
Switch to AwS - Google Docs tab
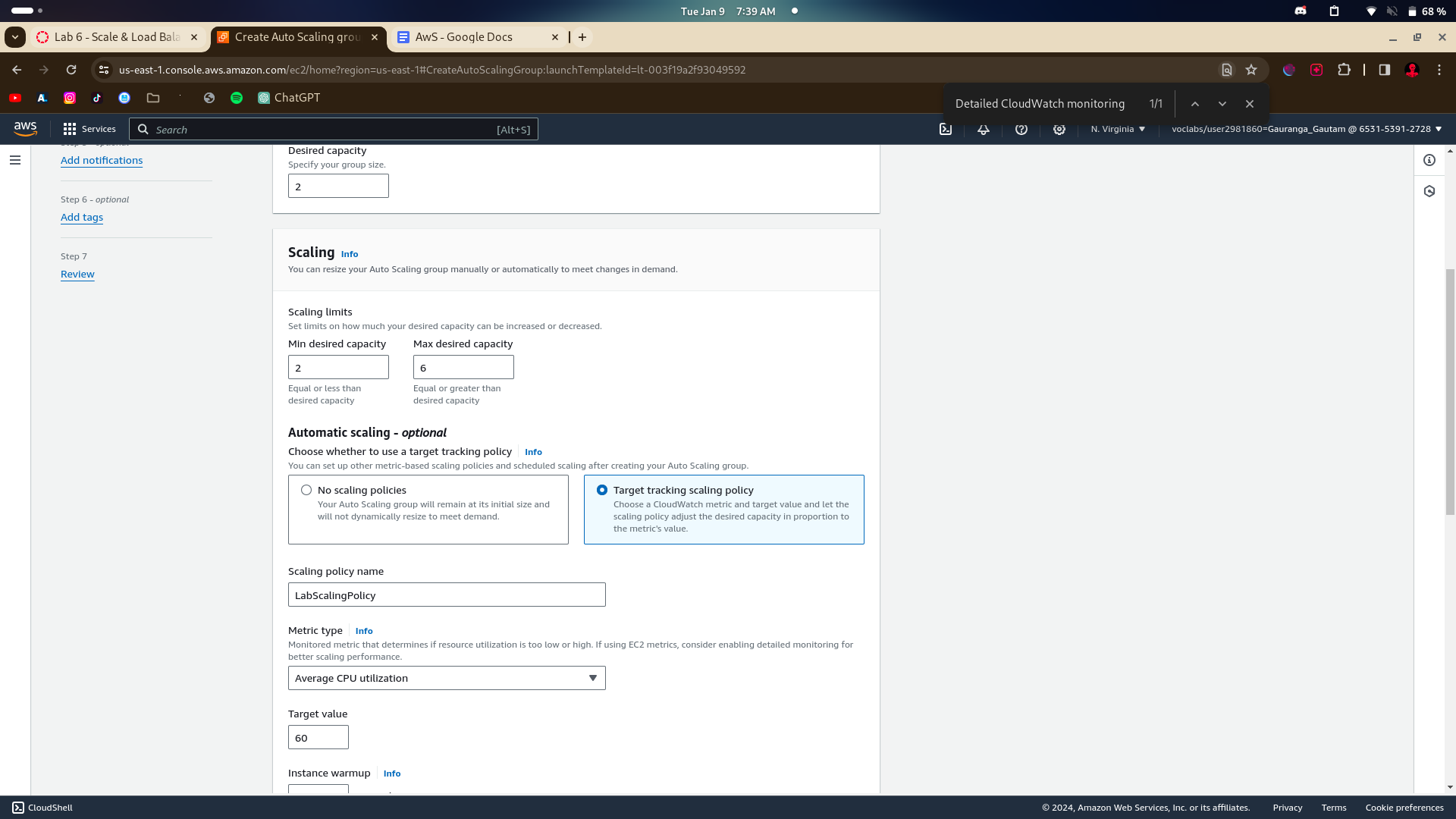tap(464, 37)
